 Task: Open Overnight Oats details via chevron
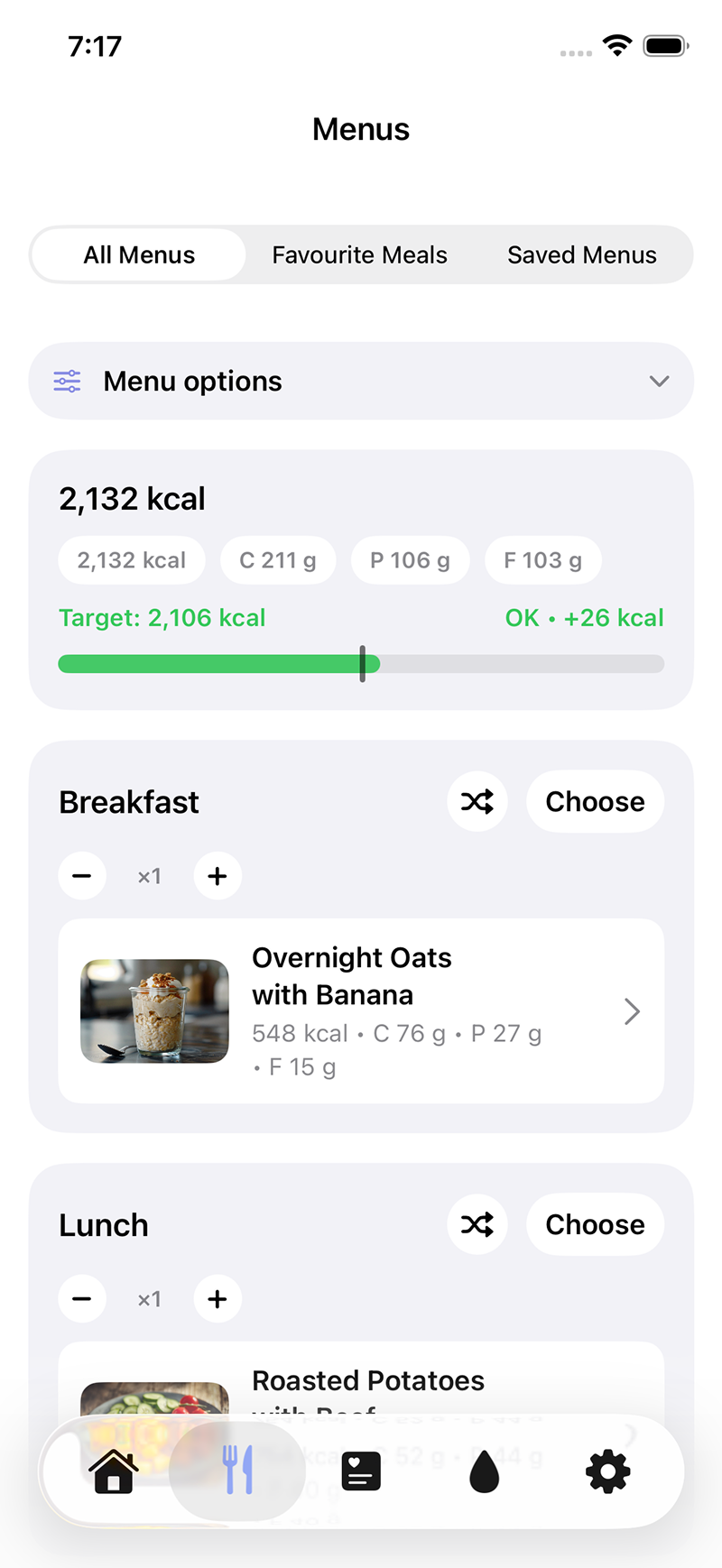[632, 1011]
